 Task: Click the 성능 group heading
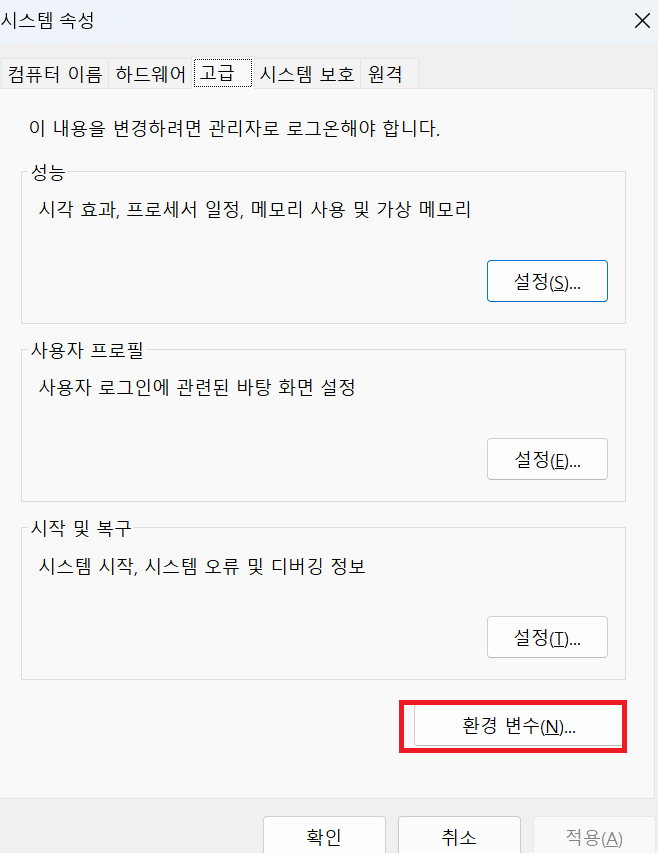click(48, 173)
